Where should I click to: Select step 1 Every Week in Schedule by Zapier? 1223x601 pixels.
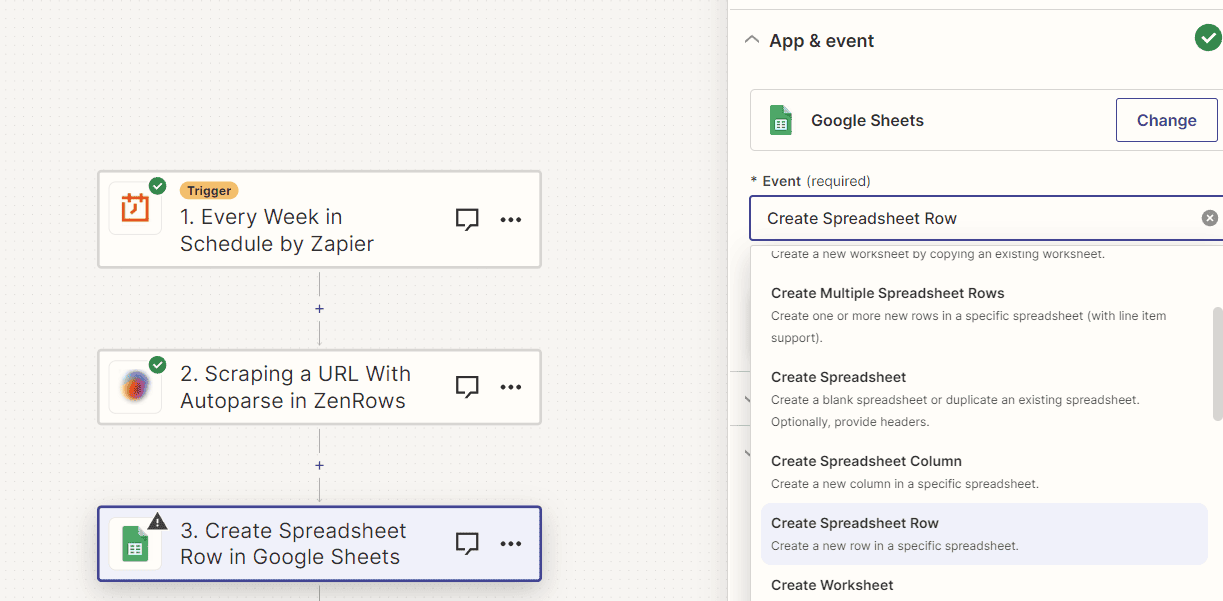tap(319, 219)
